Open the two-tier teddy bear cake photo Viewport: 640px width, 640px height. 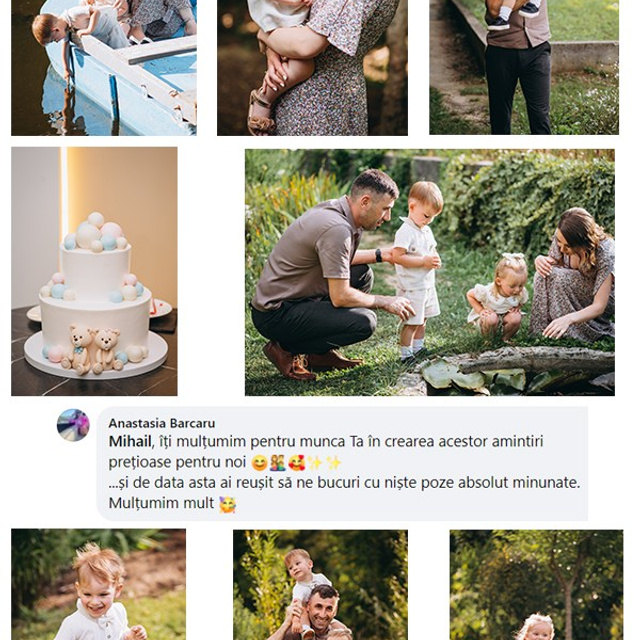tap(94, 271)
